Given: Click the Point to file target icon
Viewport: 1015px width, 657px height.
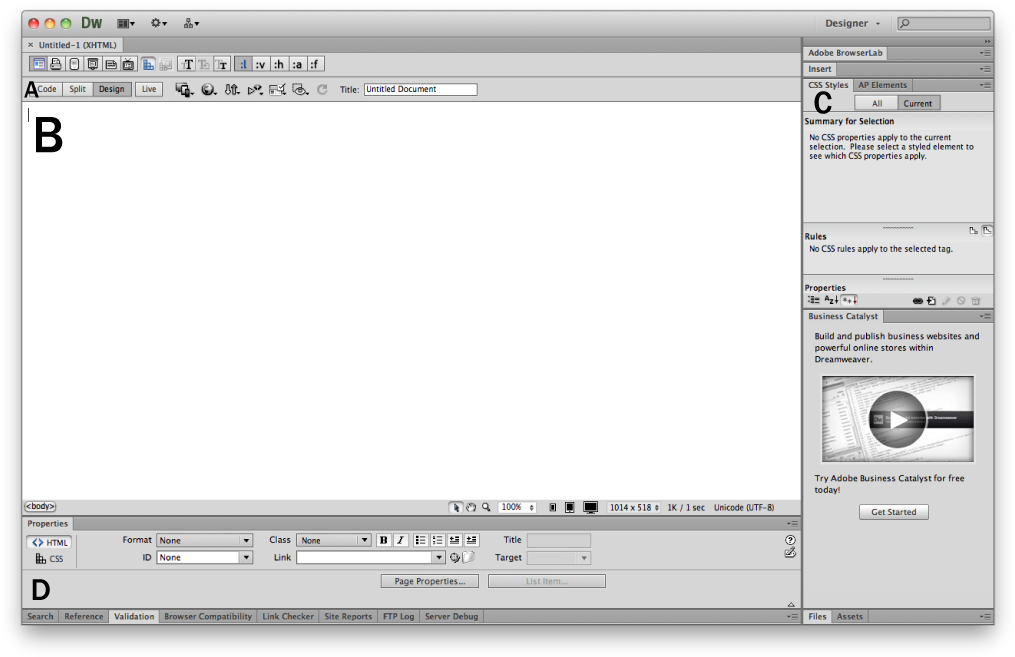Looking at the screenshot, I should tap(454, 557).
